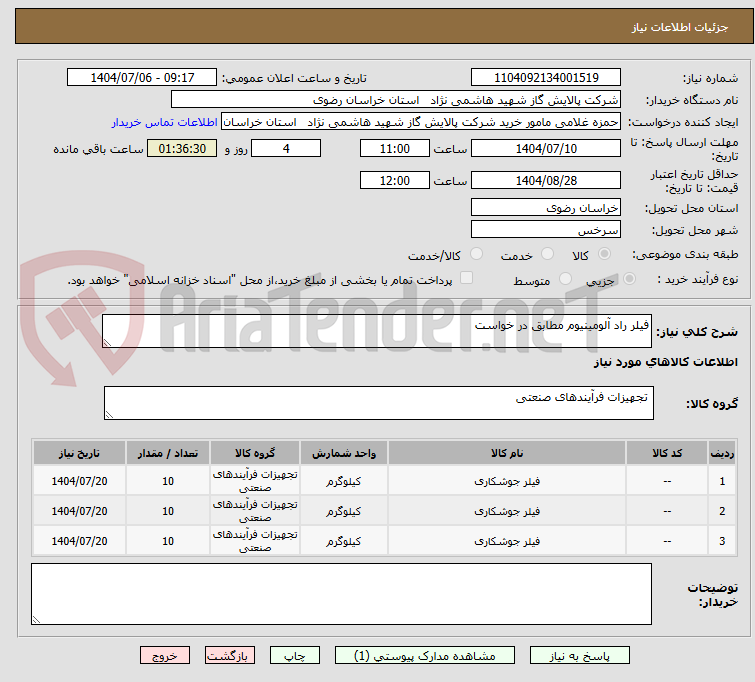The width and height of the screenshot is (755, 682).
Task: Select the متوسط purchase type radio
Action: (x=566, y=280)
